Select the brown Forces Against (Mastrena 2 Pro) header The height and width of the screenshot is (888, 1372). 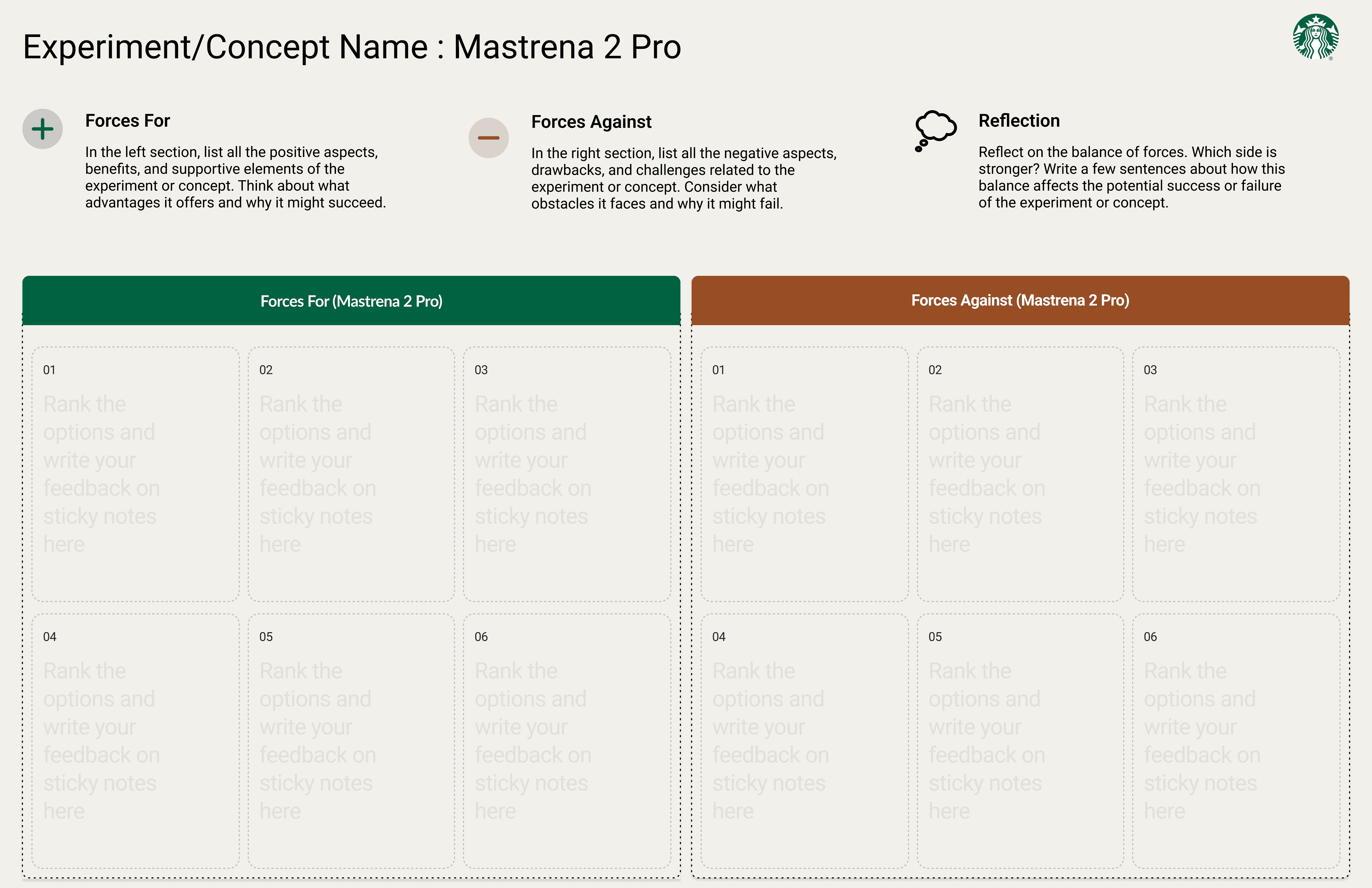pos(1020,300)
